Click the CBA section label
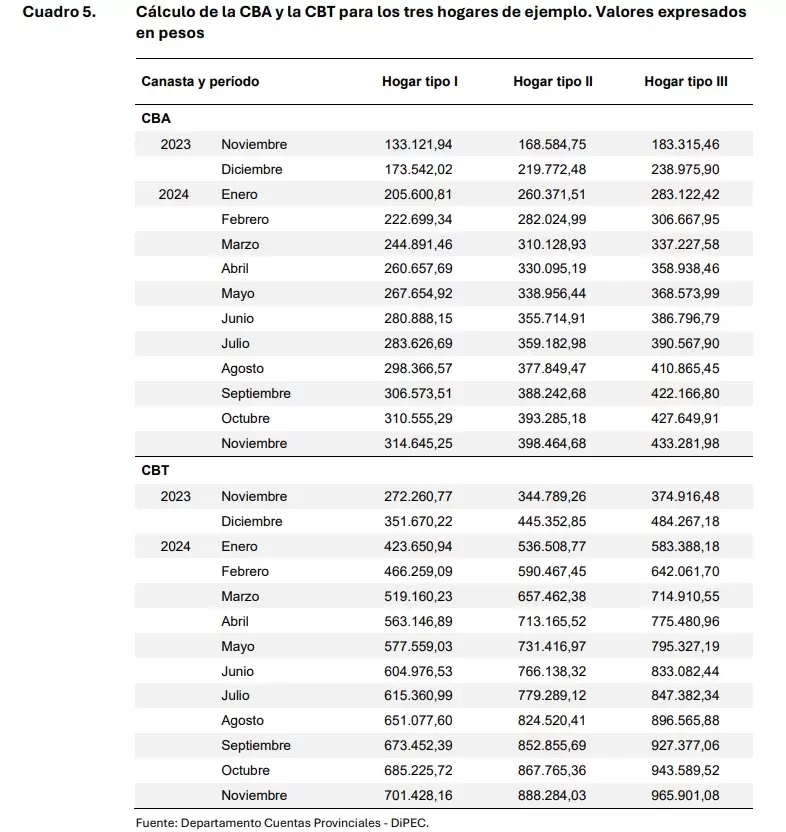This screenshot has width=786, height=832. pos(156,118)
